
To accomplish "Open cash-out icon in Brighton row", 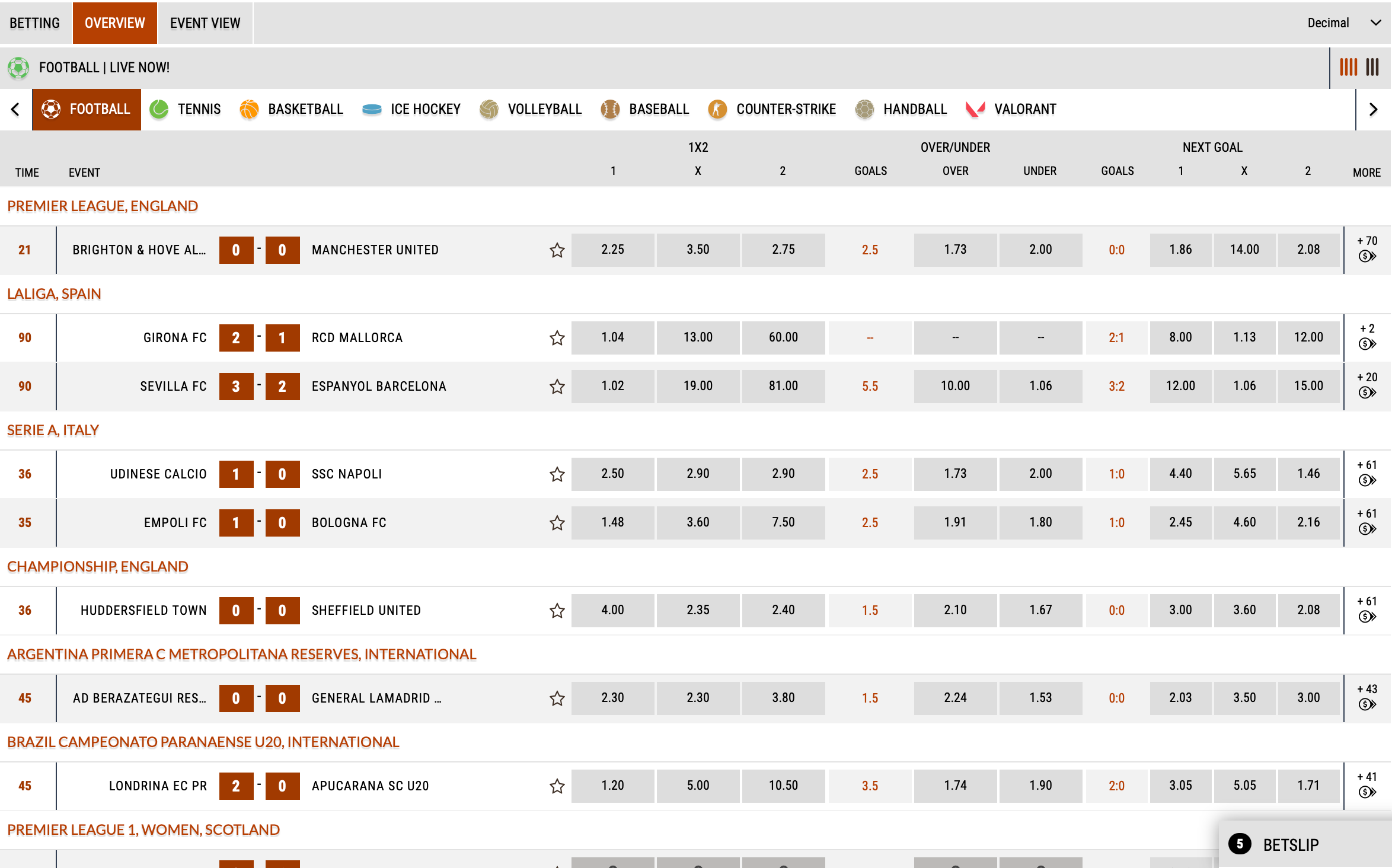I will (1367, 256).
